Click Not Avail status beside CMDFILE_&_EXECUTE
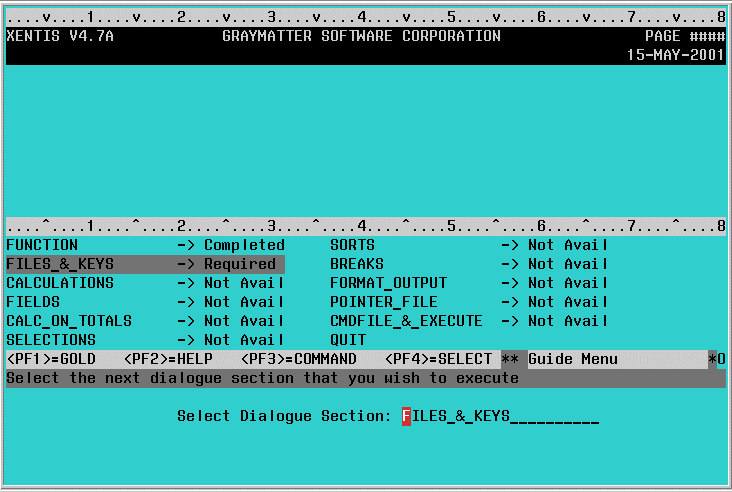The width and height of the screenshot is (732, 492). (x=568, y=321)
